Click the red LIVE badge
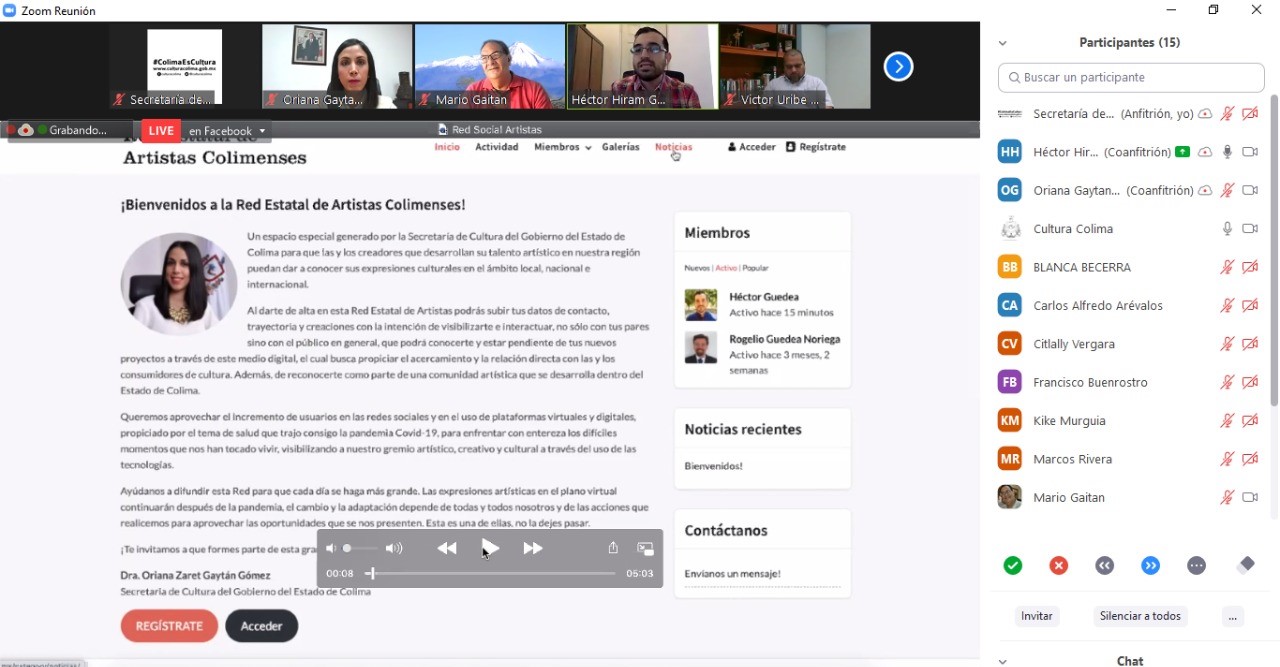 point(161,131)
